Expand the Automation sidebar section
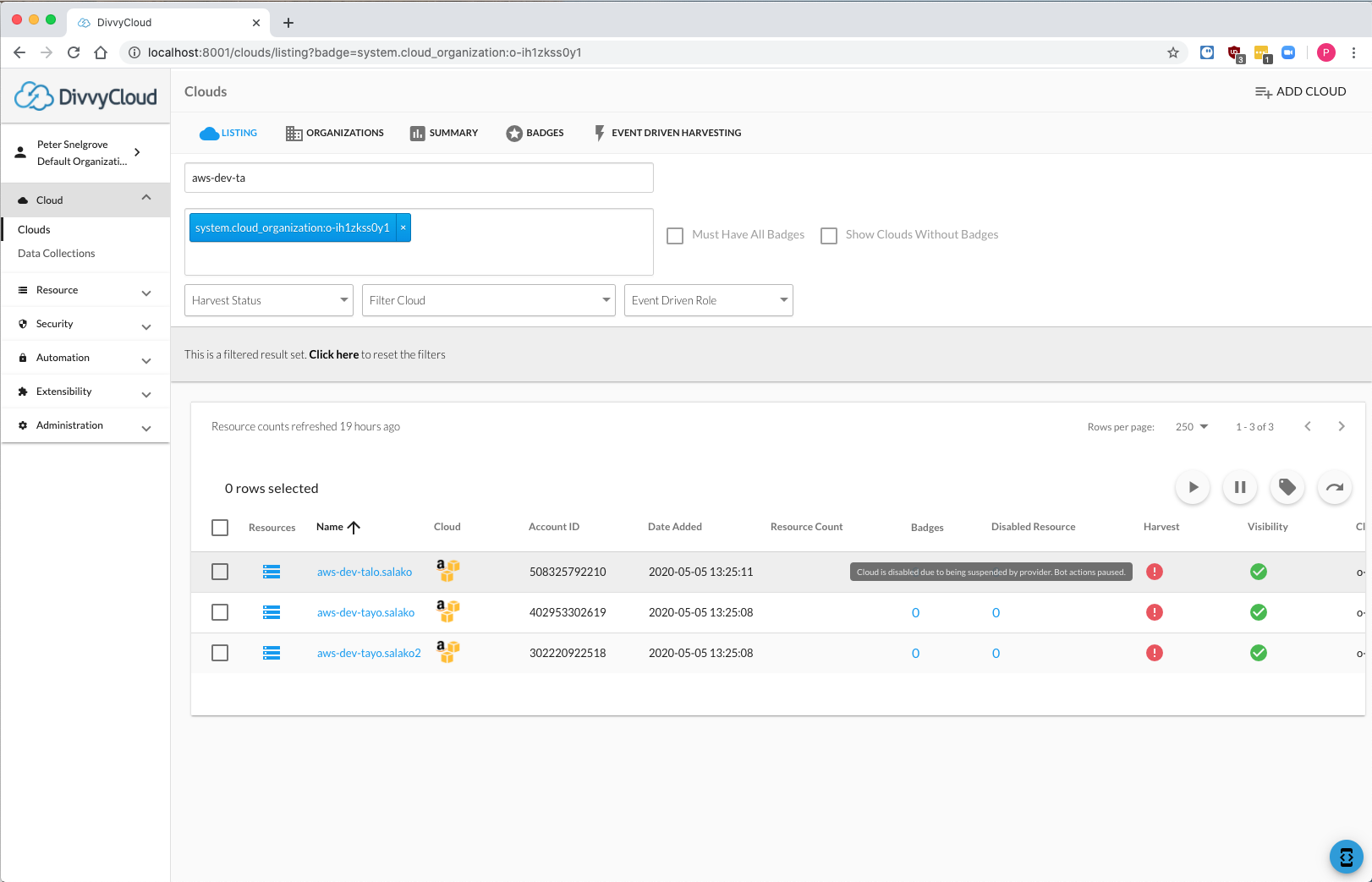The height and width of the screenshot is (882, 1372). [85, 358]
